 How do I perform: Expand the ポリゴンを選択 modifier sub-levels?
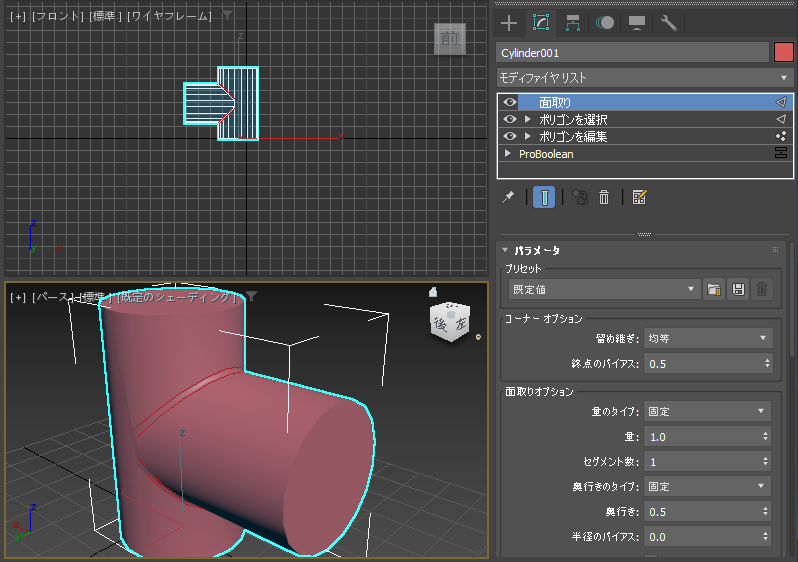click(x=528, y=119)
